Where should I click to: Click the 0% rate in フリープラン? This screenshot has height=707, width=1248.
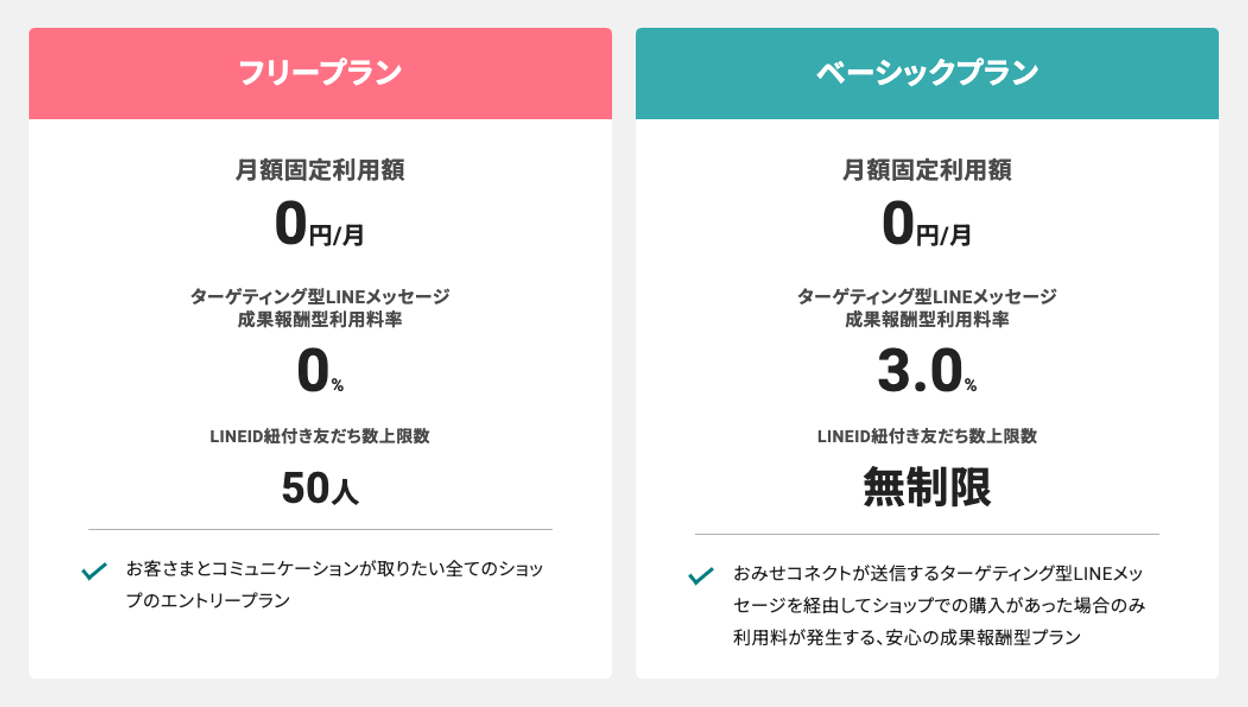[x=320, y=374]
